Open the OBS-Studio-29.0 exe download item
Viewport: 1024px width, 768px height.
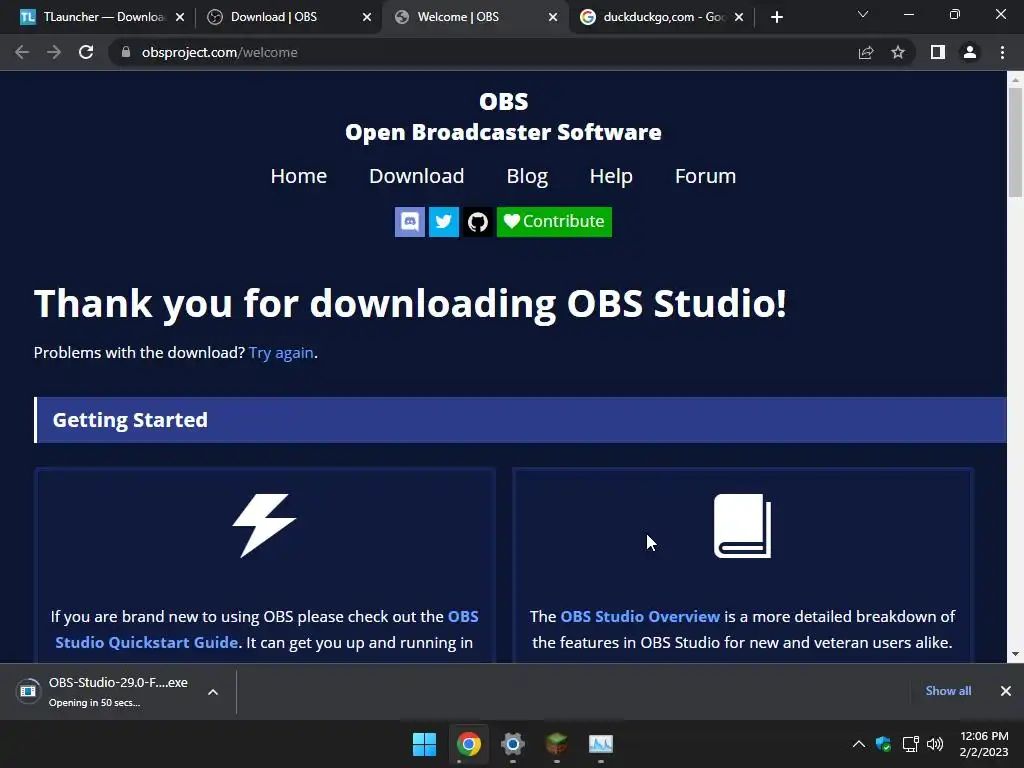coord(104,692)
